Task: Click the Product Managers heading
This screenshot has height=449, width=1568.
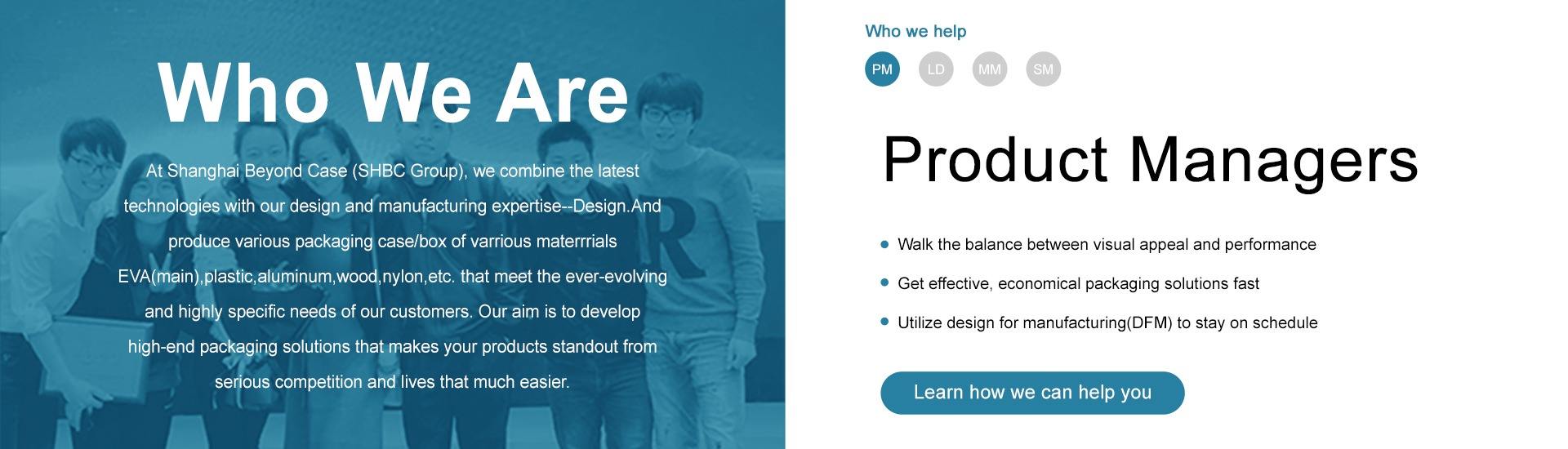Action: tap(1150, 160)
